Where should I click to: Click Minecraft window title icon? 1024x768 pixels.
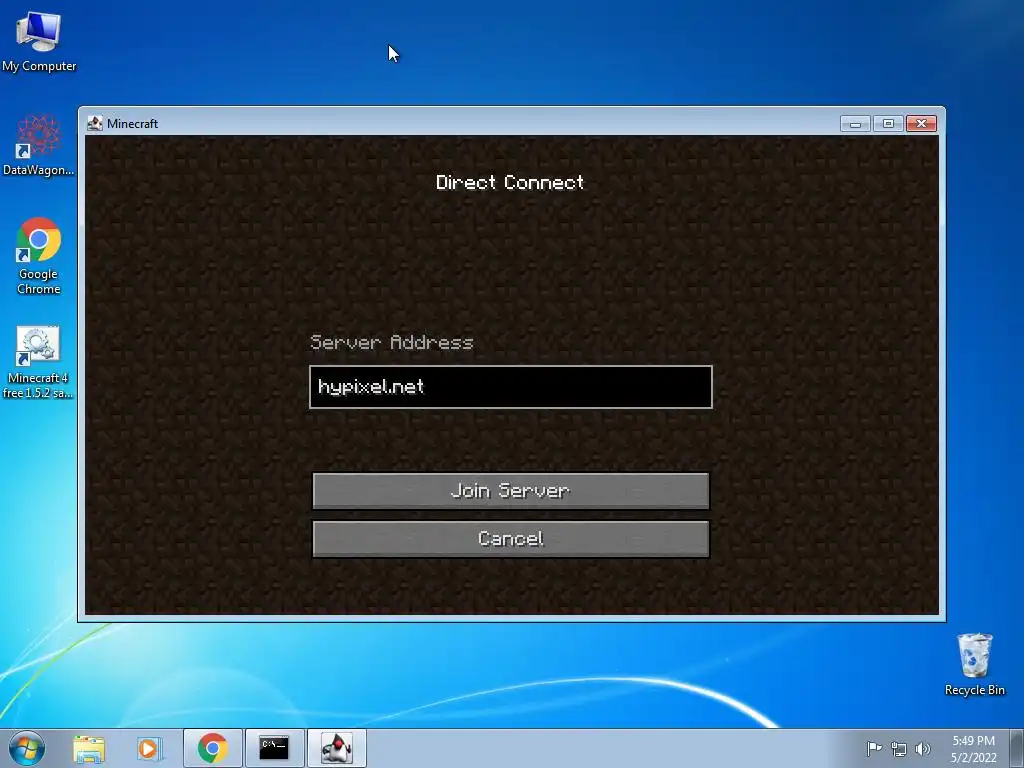pyautogui.click(x=95, y=123)
